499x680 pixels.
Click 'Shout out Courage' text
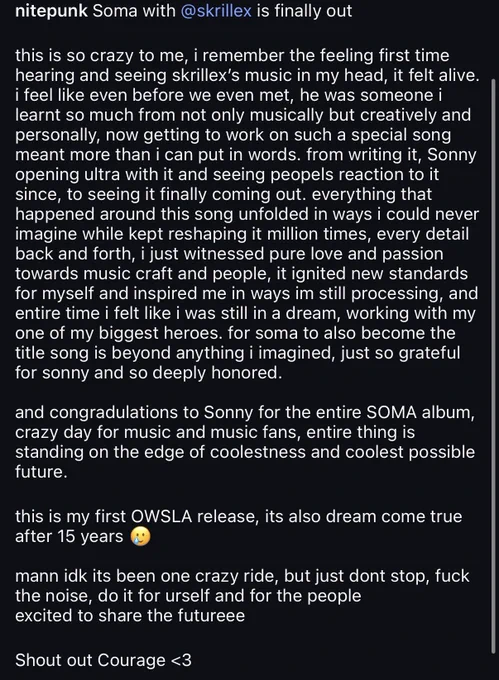tap(90, 660)
